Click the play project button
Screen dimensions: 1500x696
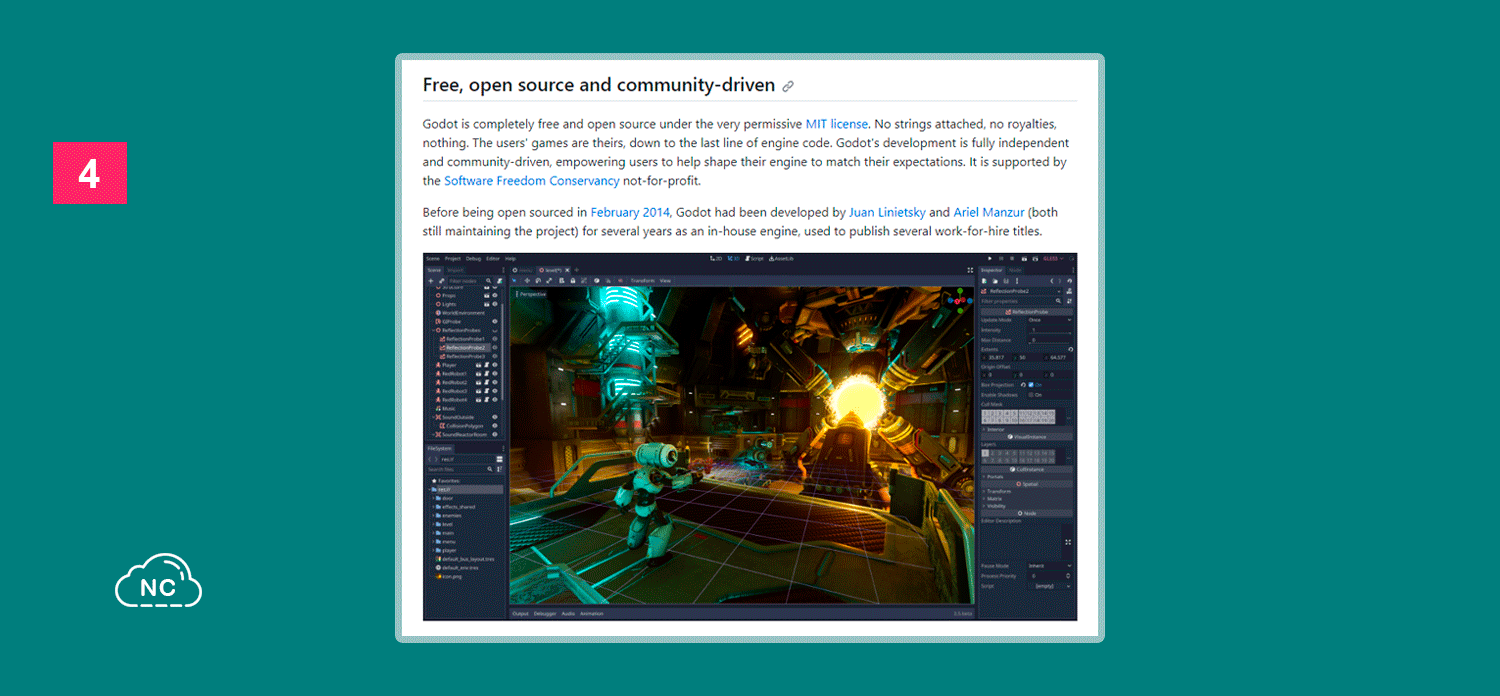(x=989, y=258)
